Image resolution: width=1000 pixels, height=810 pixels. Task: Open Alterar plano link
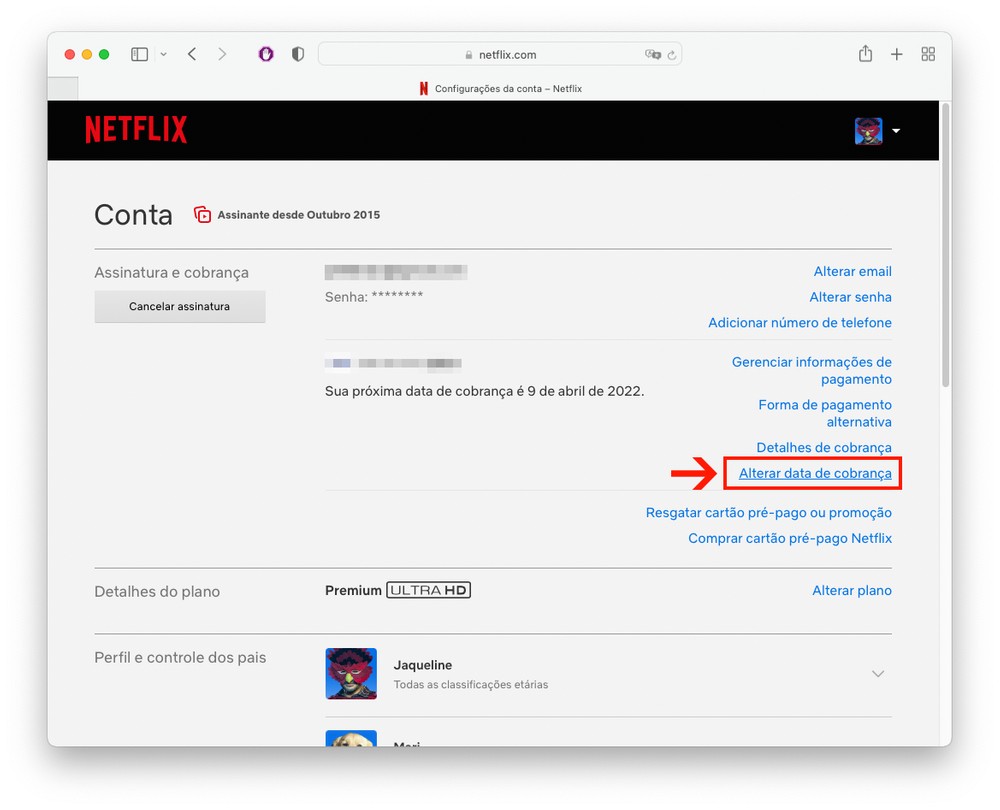[851, 590]
